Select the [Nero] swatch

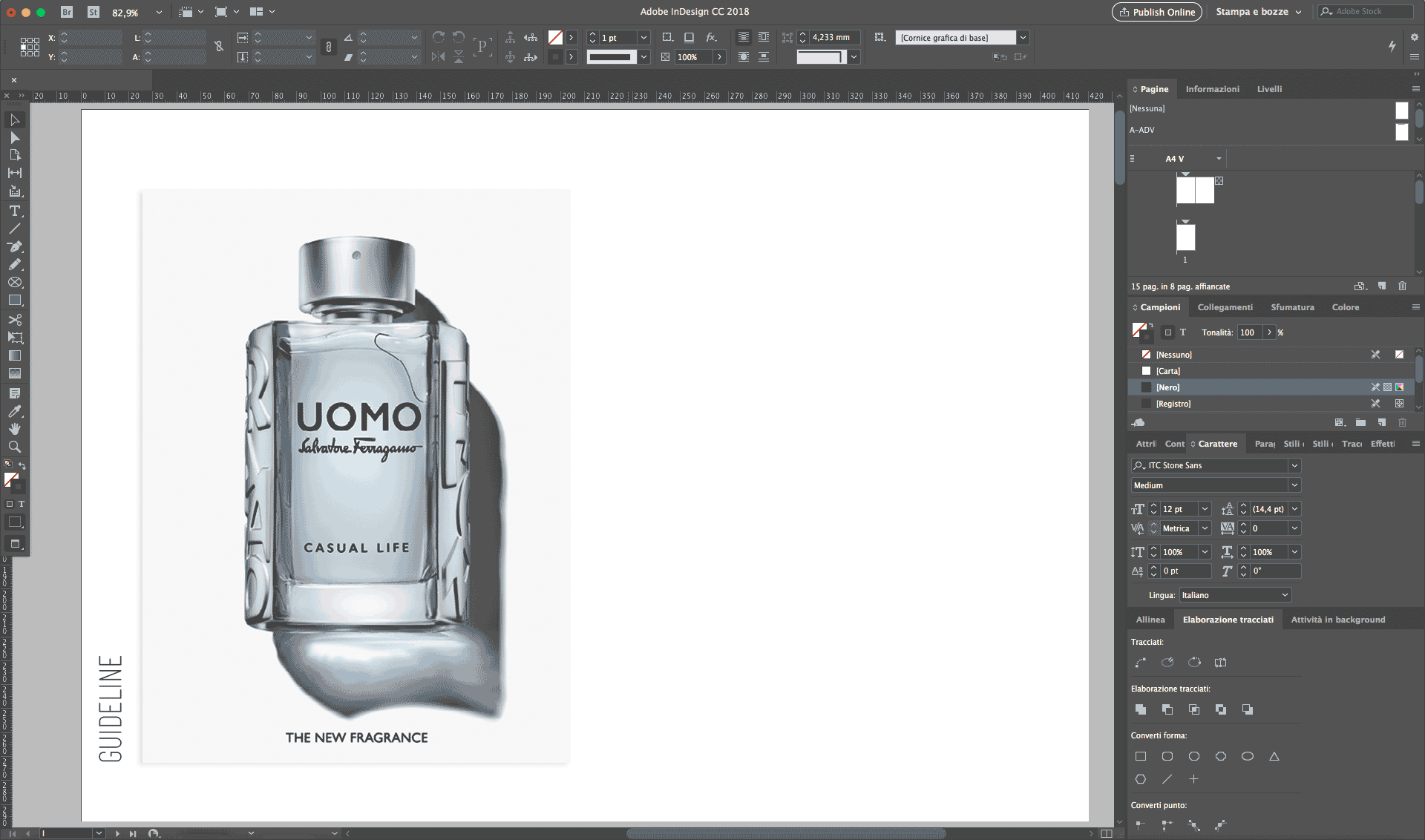pos(1271,387)
